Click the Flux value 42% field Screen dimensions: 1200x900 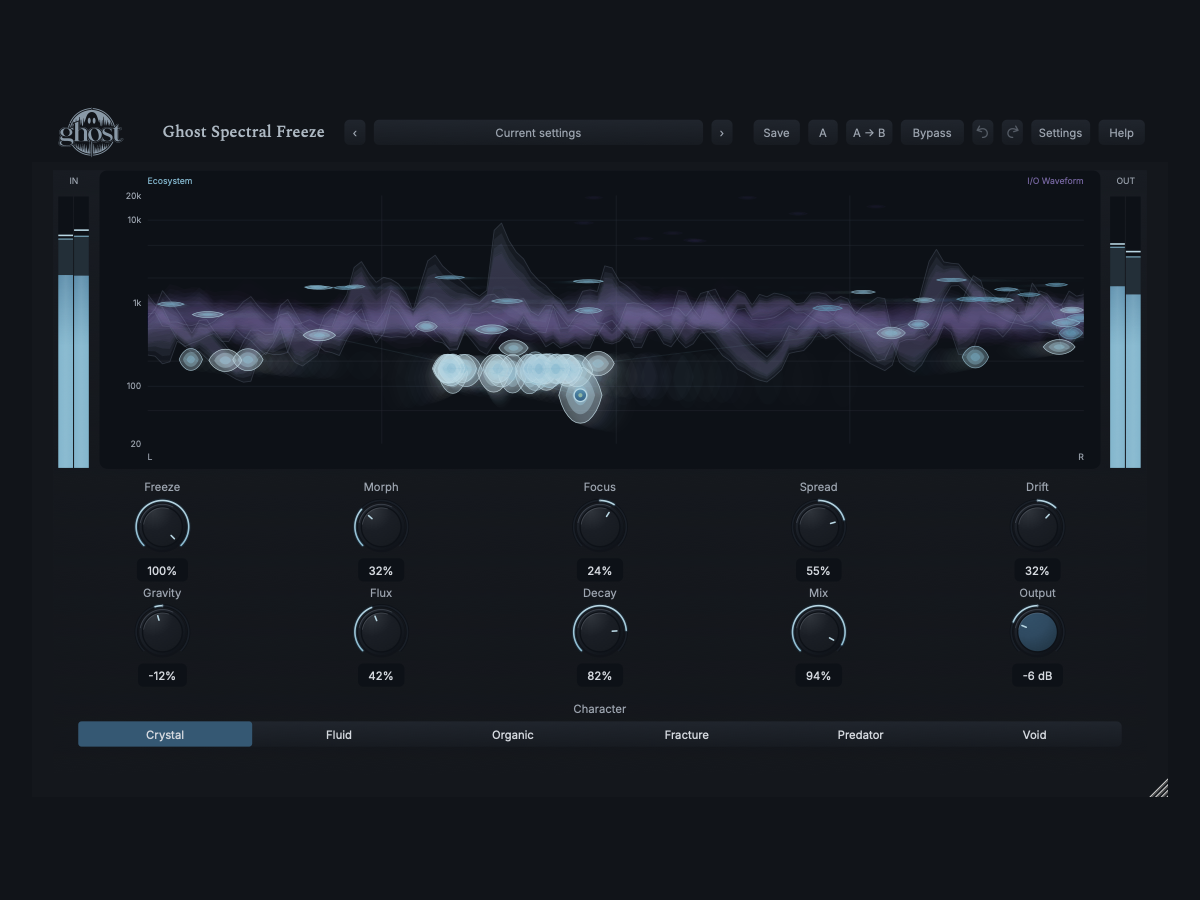click(381, 676)
